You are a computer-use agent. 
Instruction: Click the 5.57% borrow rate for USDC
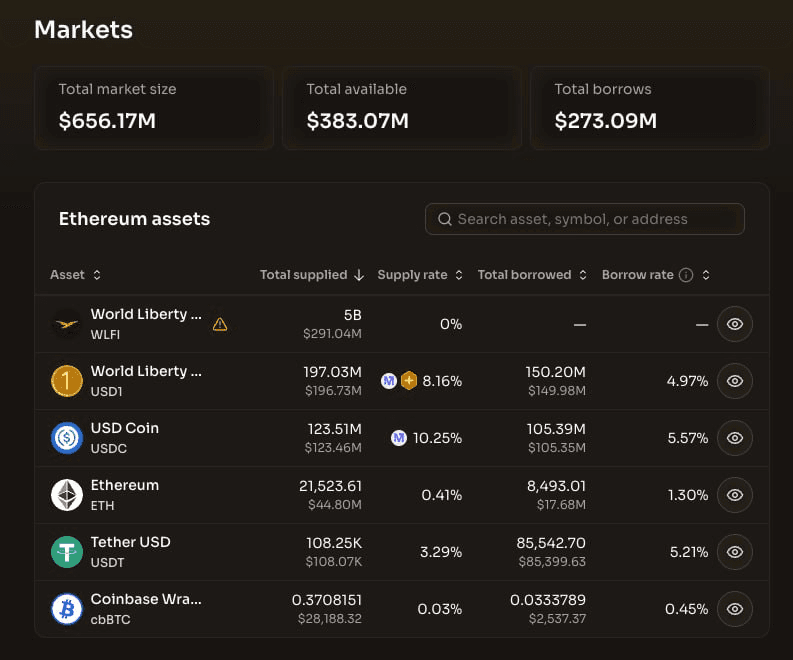(688, 438)
